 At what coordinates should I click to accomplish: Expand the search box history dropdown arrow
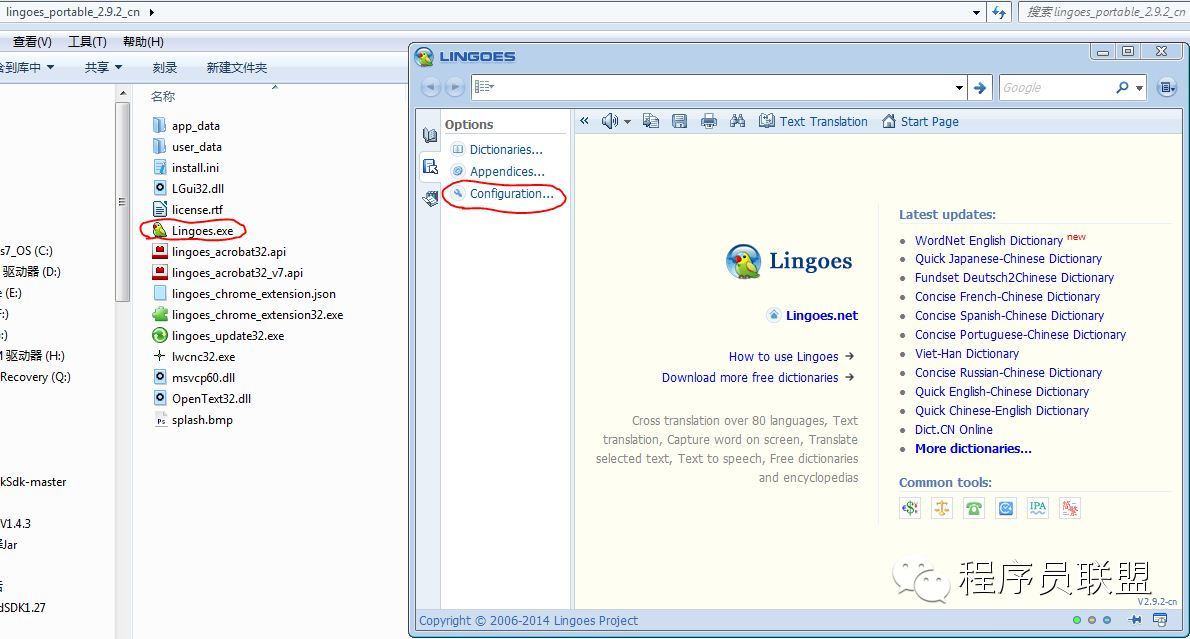tap(959, 88)
